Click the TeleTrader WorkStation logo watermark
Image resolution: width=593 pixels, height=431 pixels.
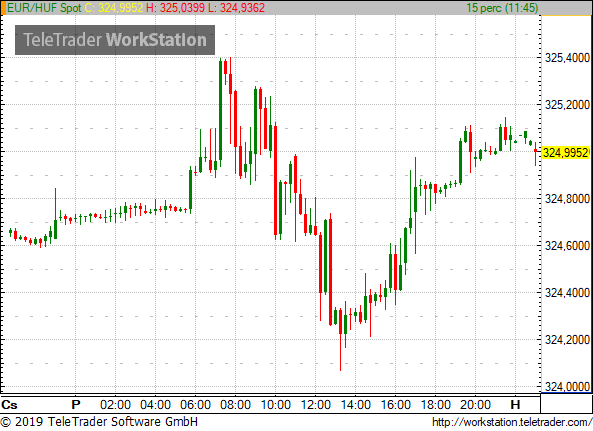pyautogui.click(x=115, y=40)
